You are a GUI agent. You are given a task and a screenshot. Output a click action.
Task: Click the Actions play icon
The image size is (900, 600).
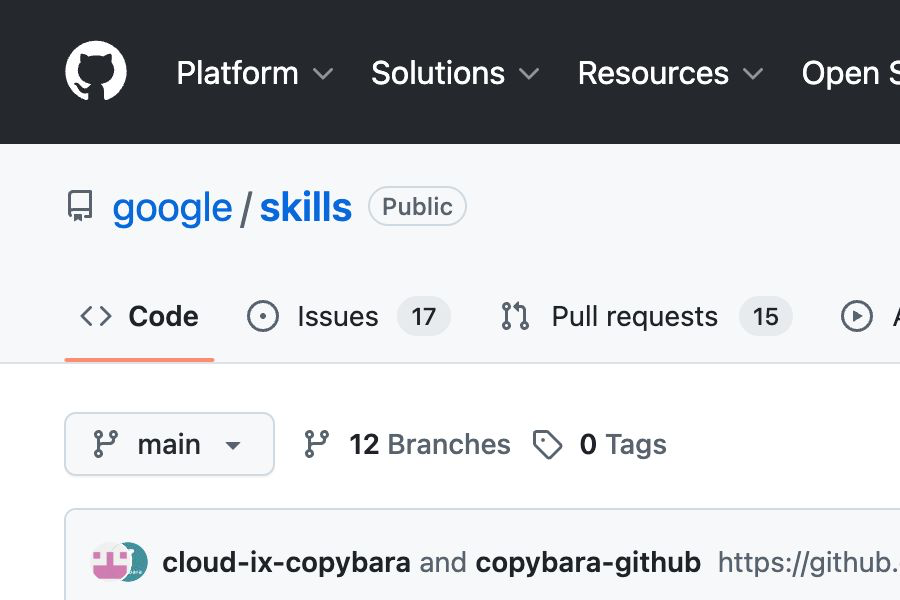[857, 316]
